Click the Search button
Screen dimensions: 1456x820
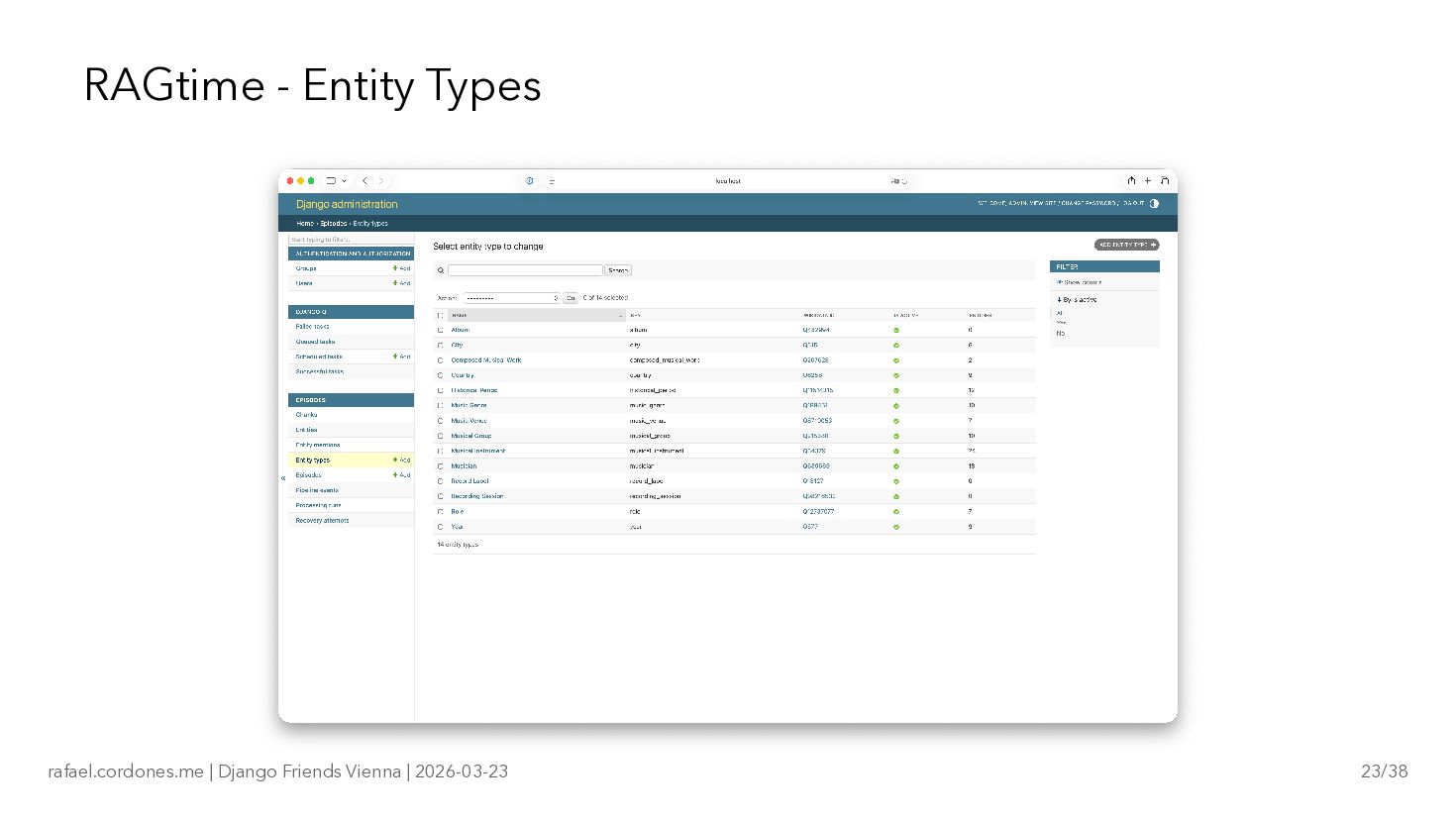click(x=618, y=270)
